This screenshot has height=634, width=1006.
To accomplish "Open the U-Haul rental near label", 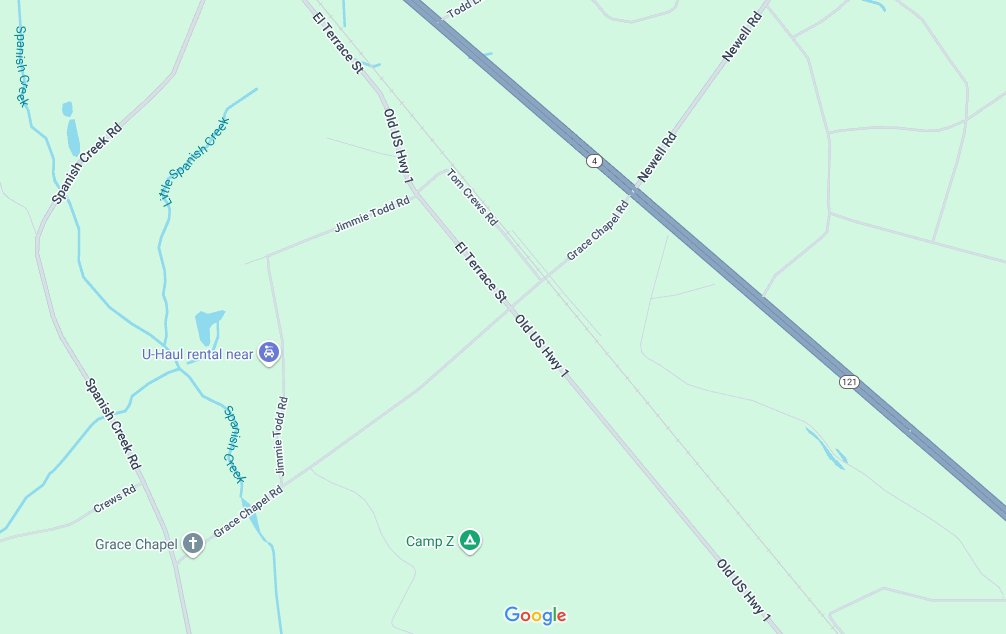I will (x=198, y=354).
